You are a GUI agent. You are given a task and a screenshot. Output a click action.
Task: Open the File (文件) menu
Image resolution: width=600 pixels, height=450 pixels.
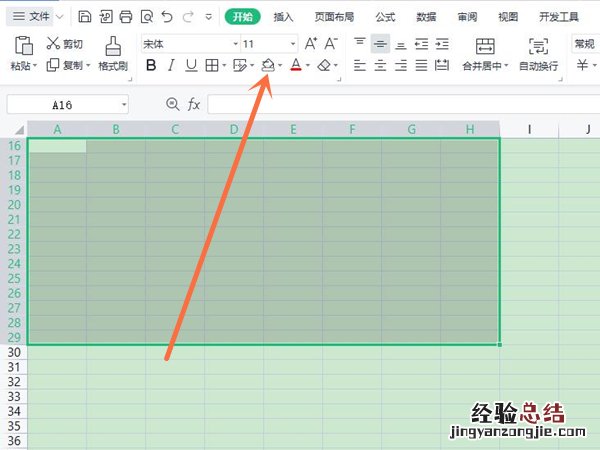(x=31, y=16)
